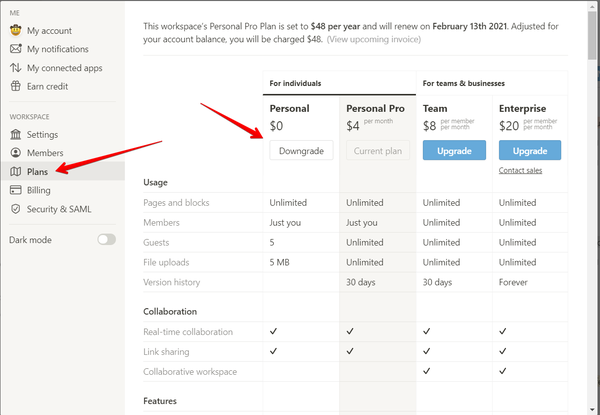This screenshot has height=415, width=600.
Task: Open View upcoming invoice link
Action: (374, 39)
